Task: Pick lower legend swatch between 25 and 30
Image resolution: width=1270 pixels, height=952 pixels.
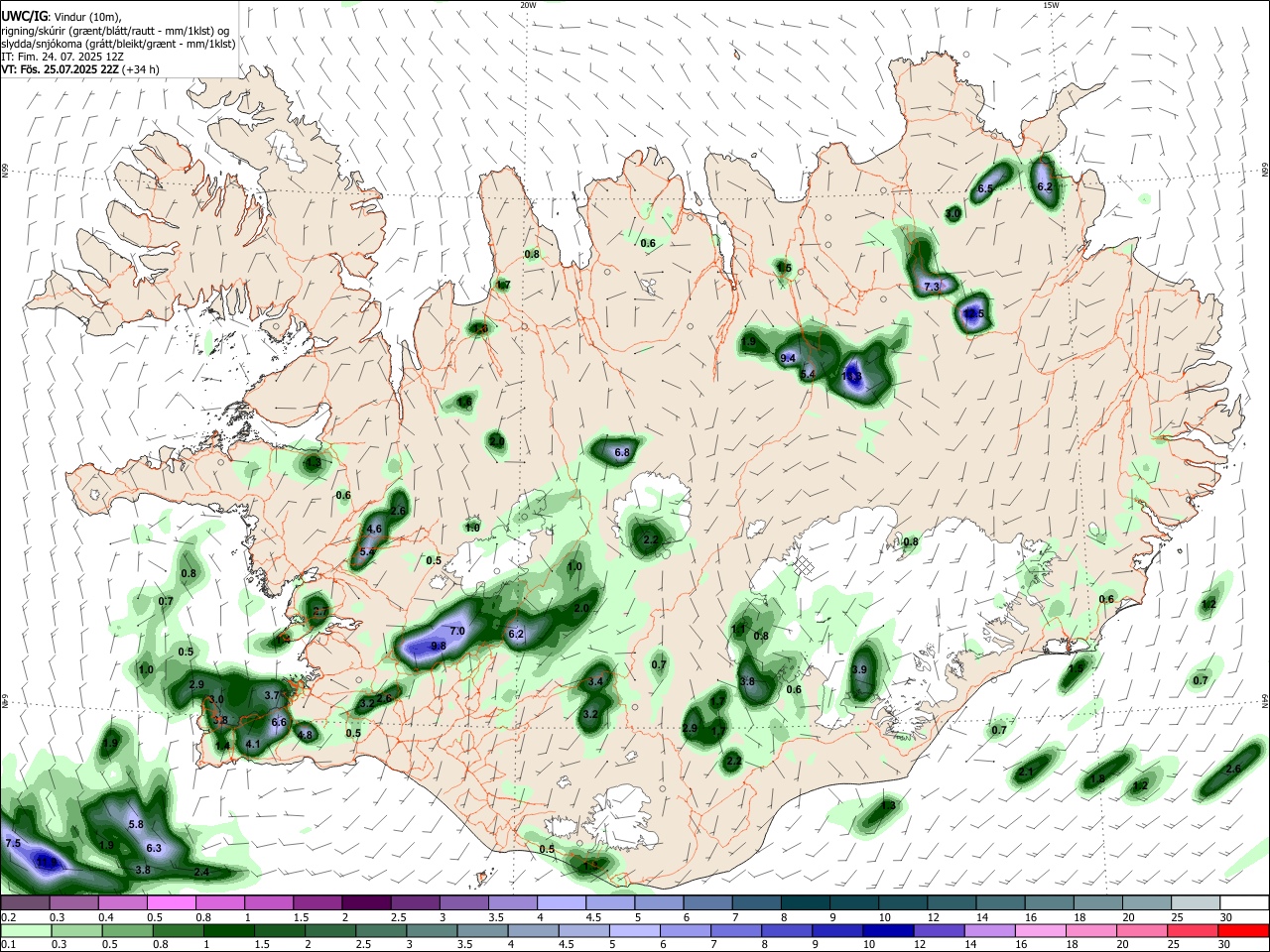Action: click(x=1194, y=930)
